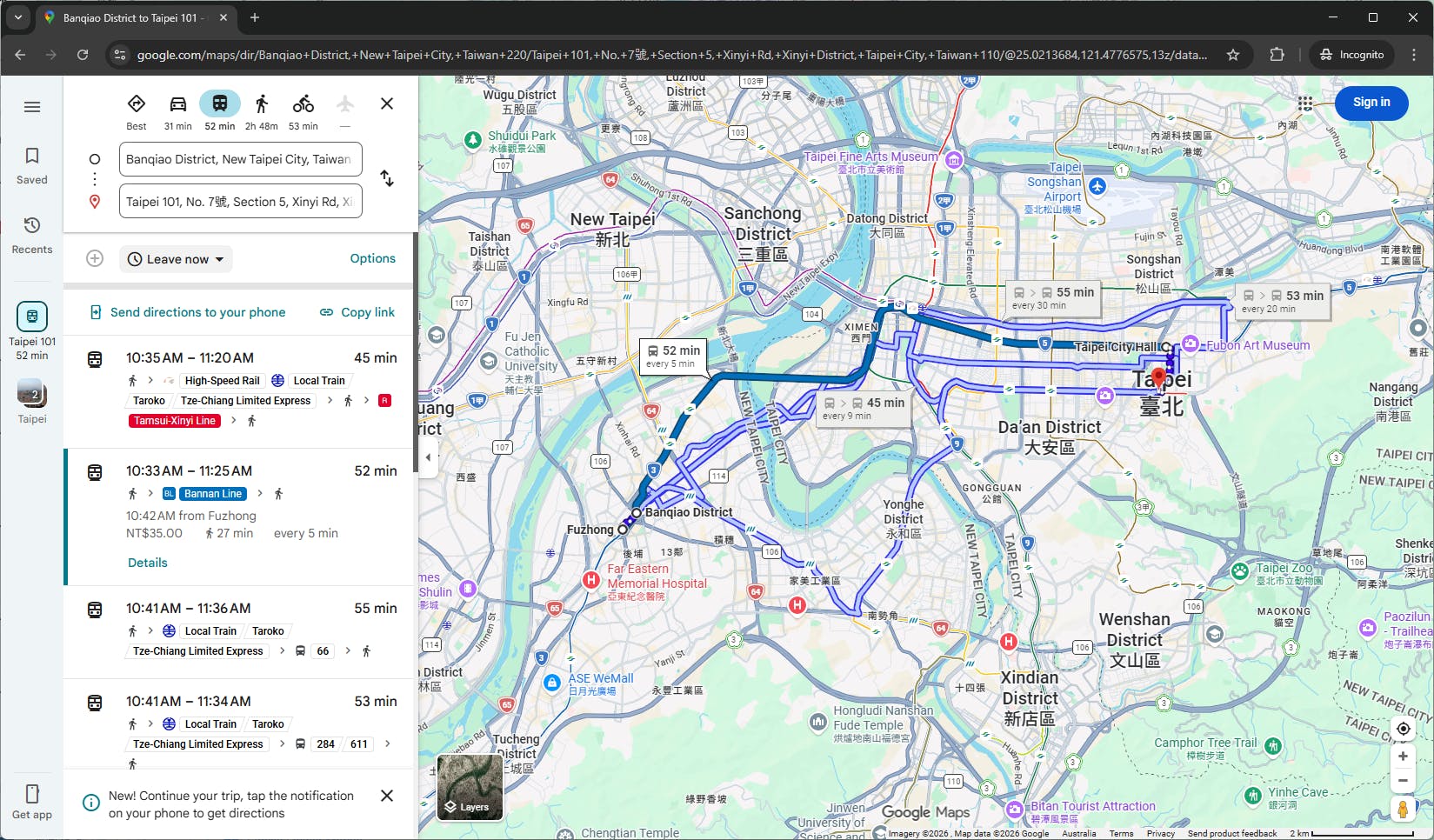Click the ASE WeMall shopping marker
Screen dimensions: 1434x840
pos(551,683)
